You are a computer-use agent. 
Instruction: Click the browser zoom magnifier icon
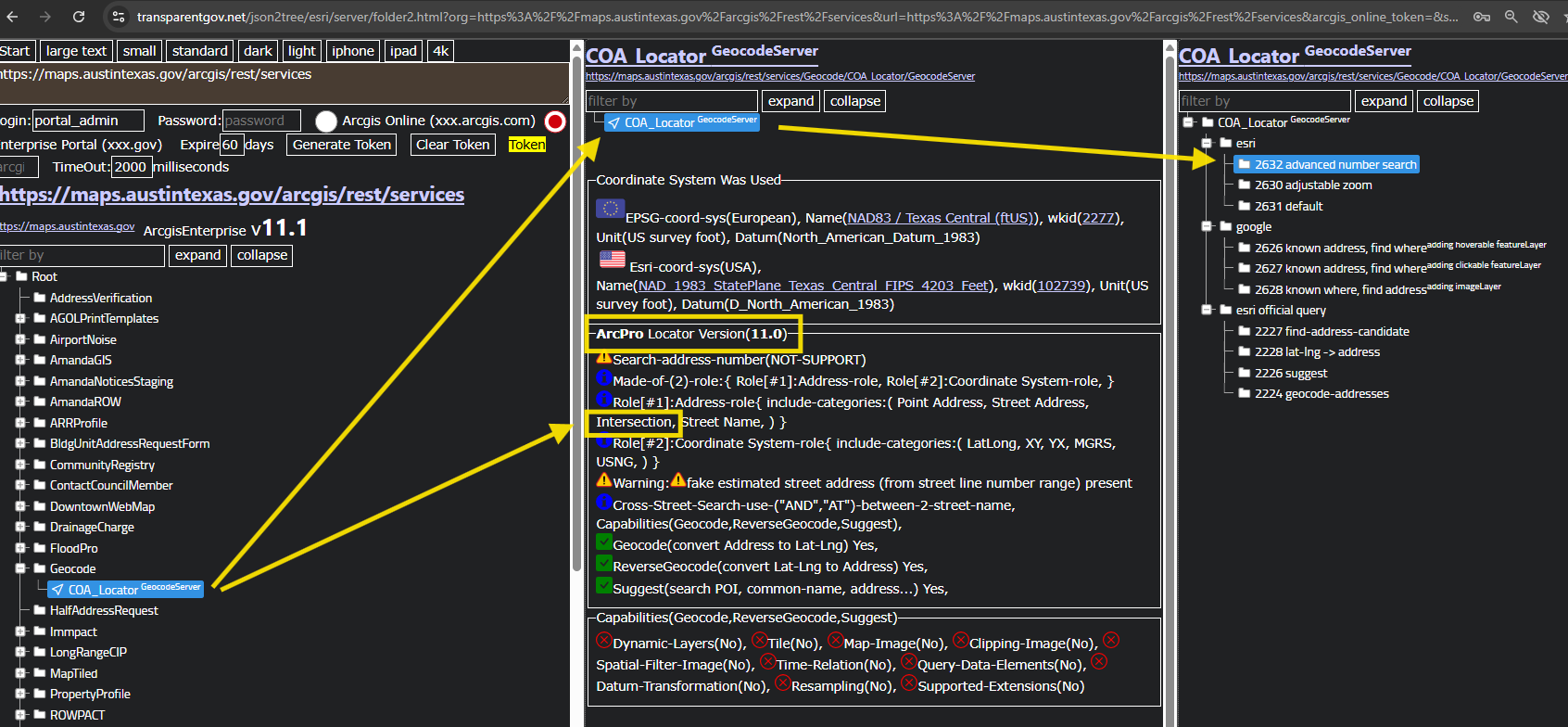1511,17
